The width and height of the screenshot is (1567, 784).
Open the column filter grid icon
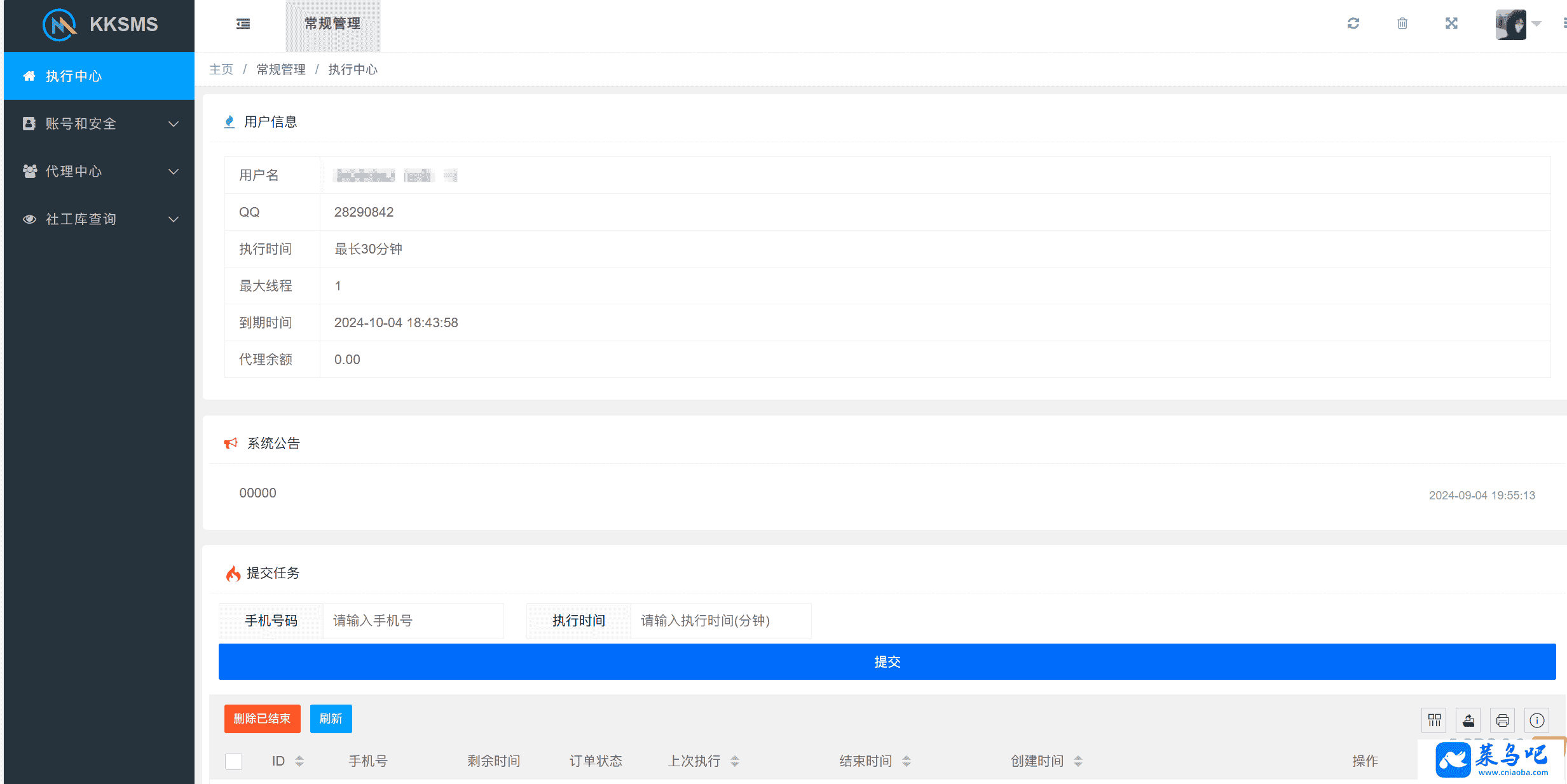1434,720
